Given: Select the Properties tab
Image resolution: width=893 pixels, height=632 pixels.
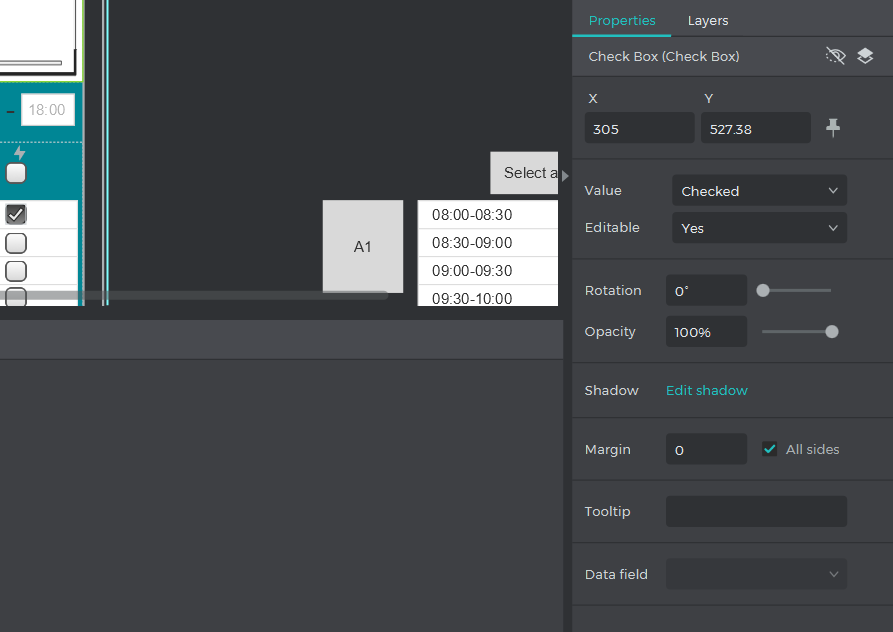Looking at the screenshot, I should coord(622,20).
